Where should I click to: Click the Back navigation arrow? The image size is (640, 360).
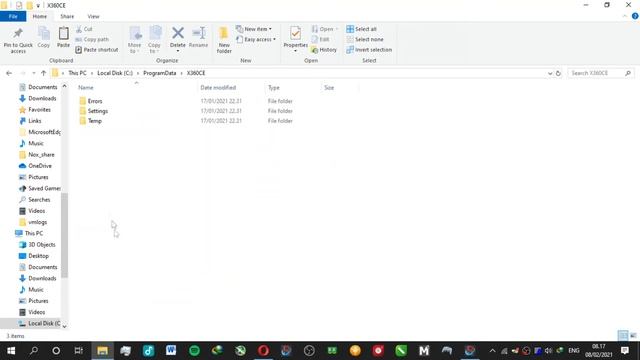coord(9,73)
